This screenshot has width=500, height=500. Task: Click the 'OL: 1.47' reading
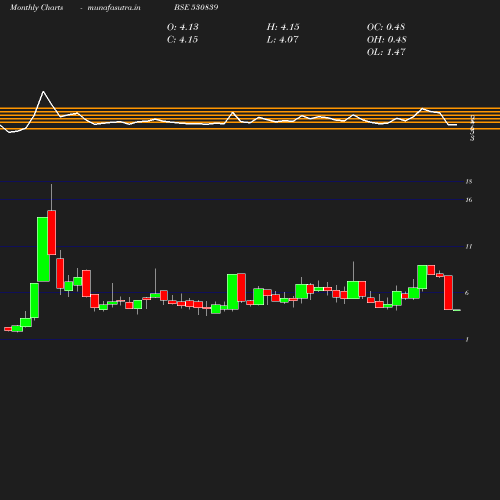pyautogui.click(x=386, y=52)
